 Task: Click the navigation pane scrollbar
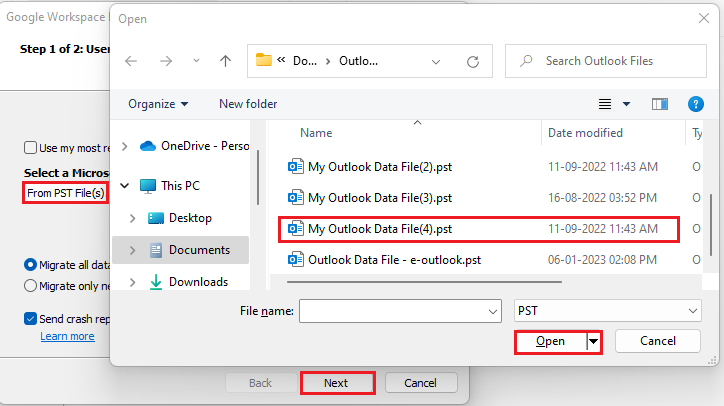click(x=257, y=177)
